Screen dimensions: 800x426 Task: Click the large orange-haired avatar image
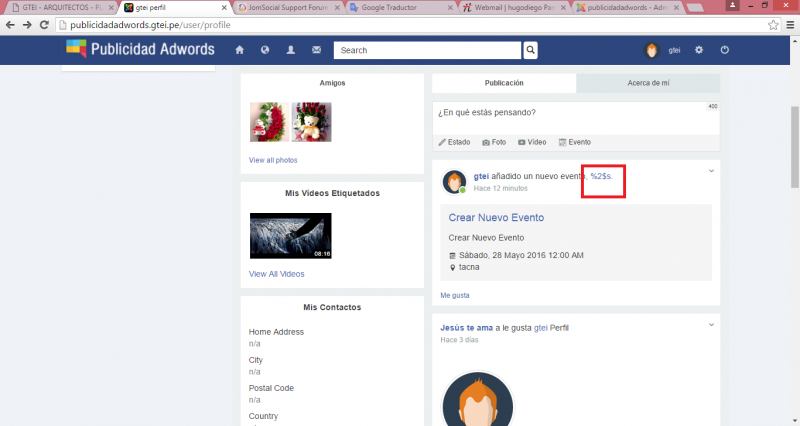(x=478, y=399)
